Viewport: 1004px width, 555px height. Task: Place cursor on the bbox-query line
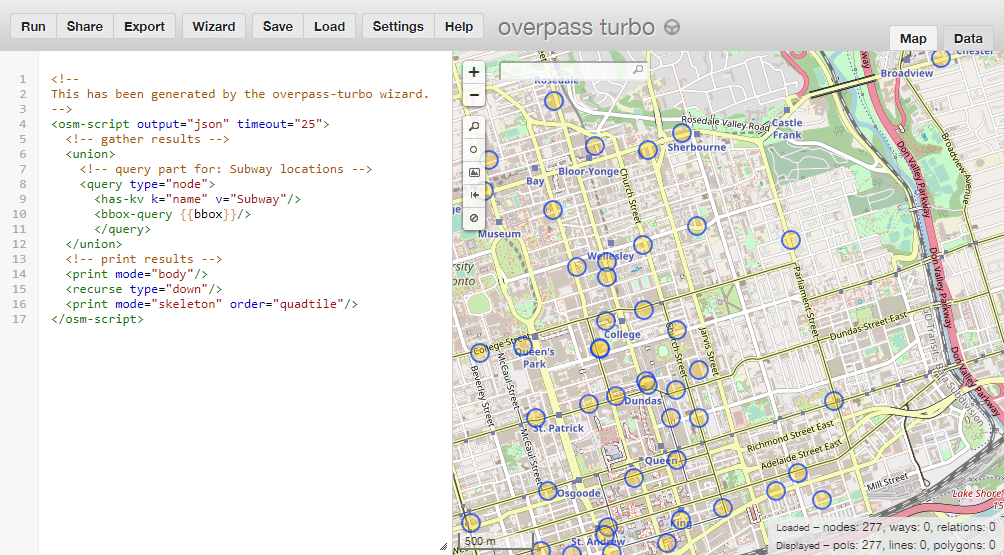coord(172,214)
